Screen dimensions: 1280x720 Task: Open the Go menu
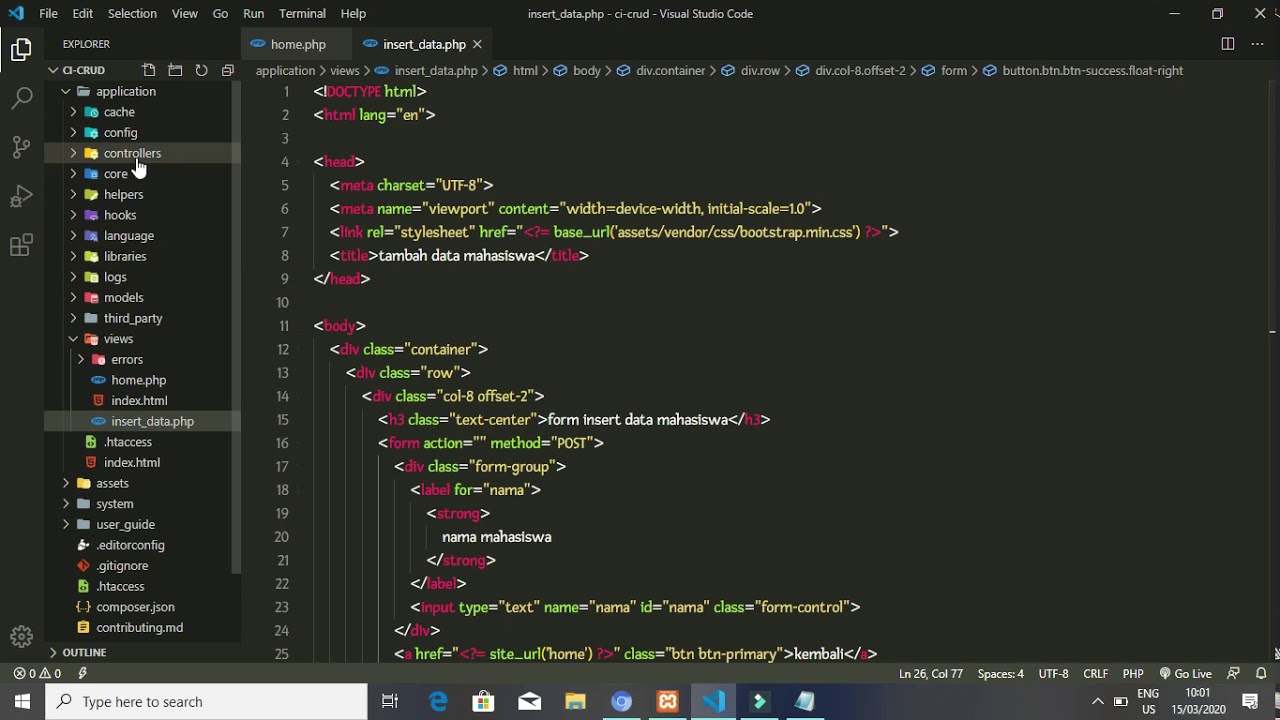tap(220, 13)
